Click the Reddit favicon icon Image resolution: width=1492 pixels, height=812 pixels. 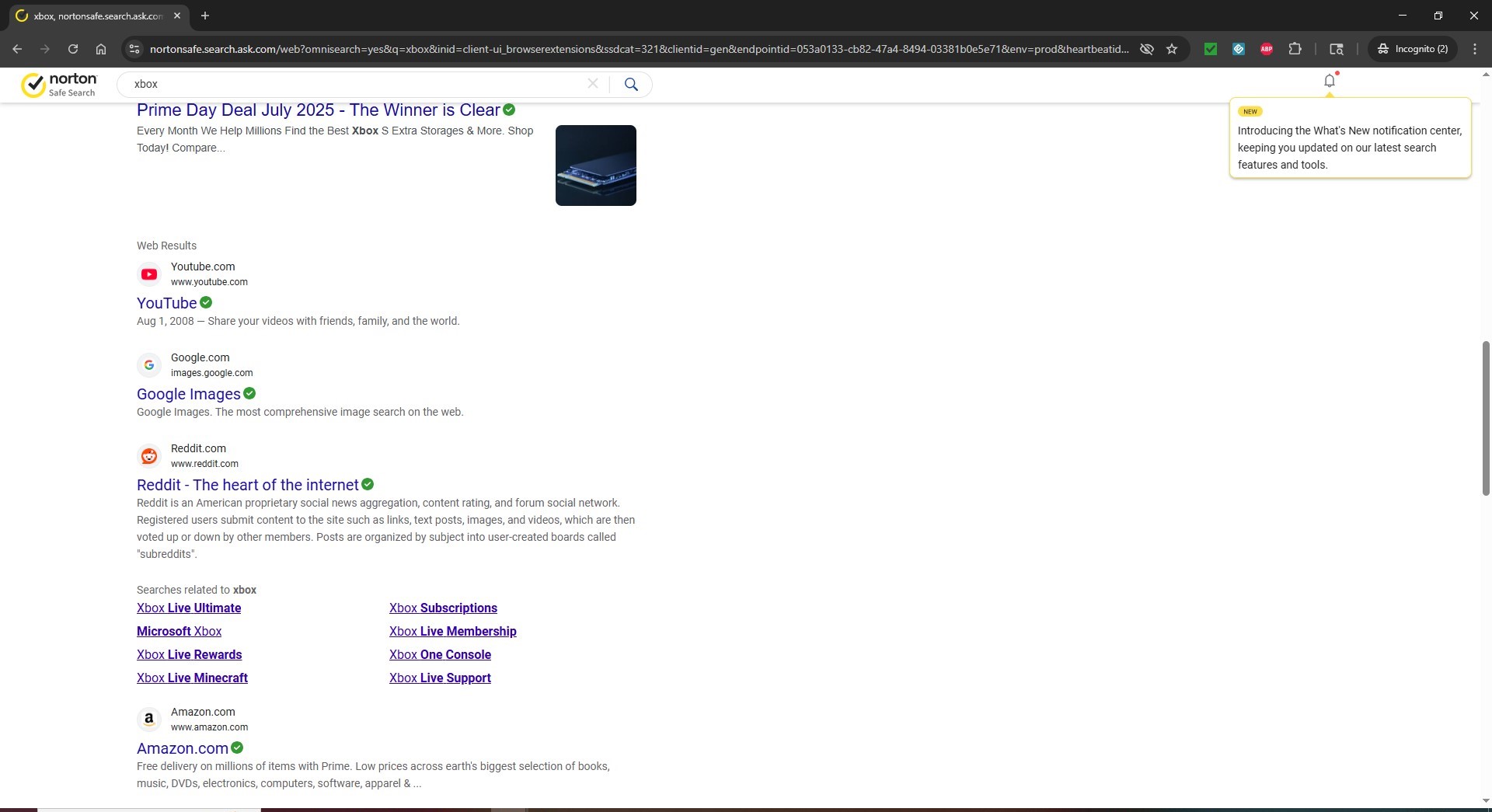[x=149, y=456]
